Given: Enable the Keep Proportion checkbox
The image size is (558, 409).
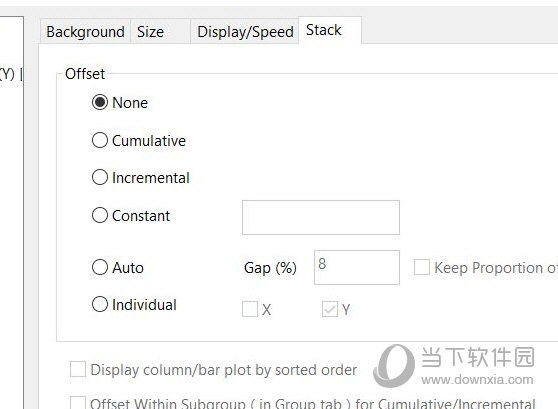Looking at the screenshot, I should click(x=422, y=267).
